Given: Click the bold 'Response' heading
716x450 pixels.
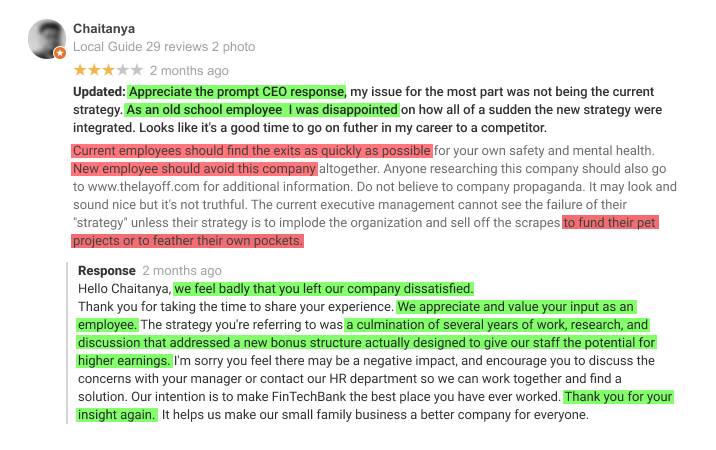Looking at the screenshot, I should 107,270.
